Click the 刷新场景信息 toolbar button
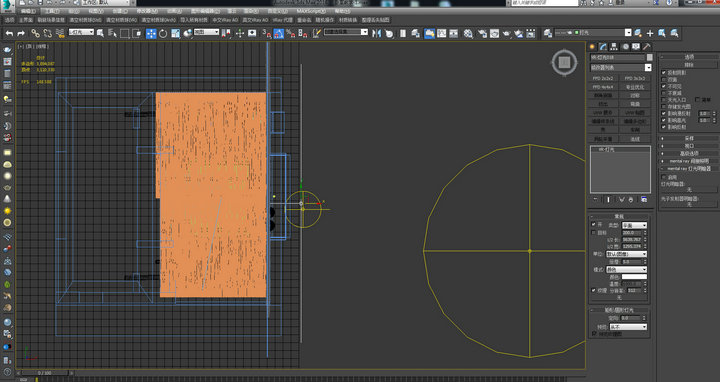720x382 pixels. [x=51, y=20]
